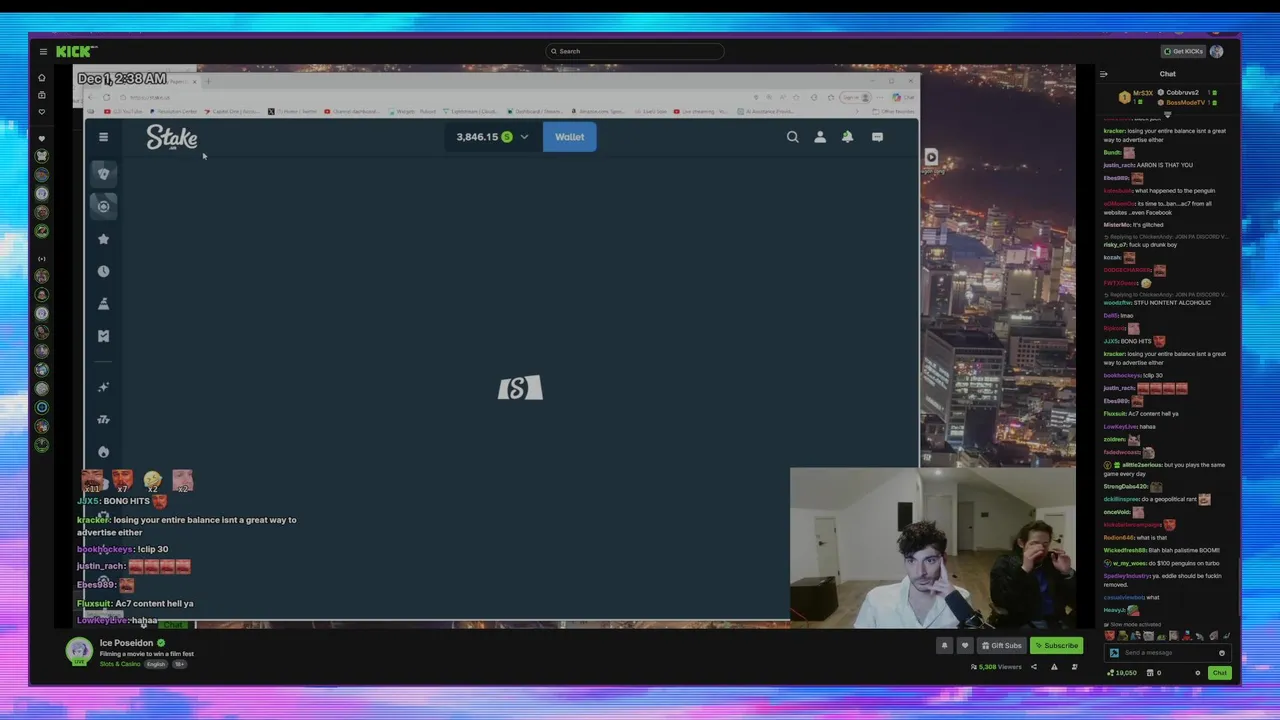
Task: Open the flame icon in Stake sidebar
Action: (x=103, y=452)
